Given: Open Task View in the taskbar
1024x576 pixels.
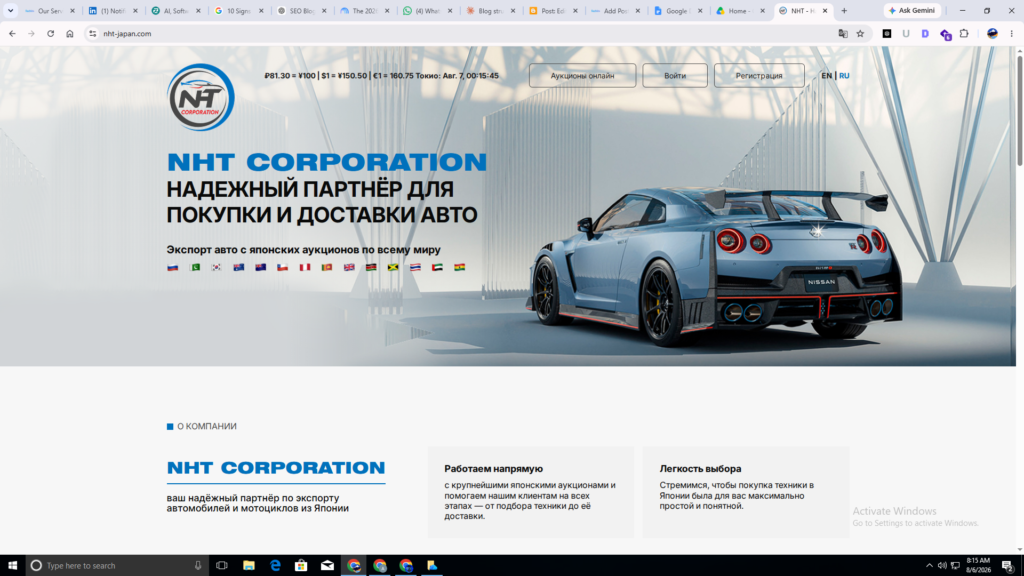Looking at the screenshot, I should (x=222, y=566).
